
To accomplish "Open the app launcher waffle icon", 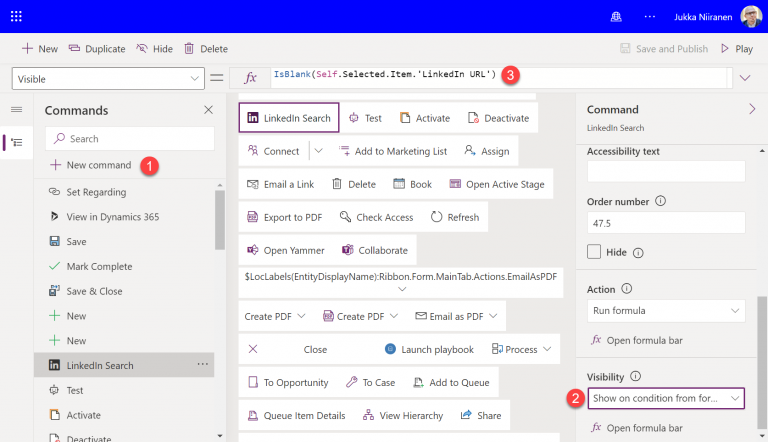I will (17, 16).
